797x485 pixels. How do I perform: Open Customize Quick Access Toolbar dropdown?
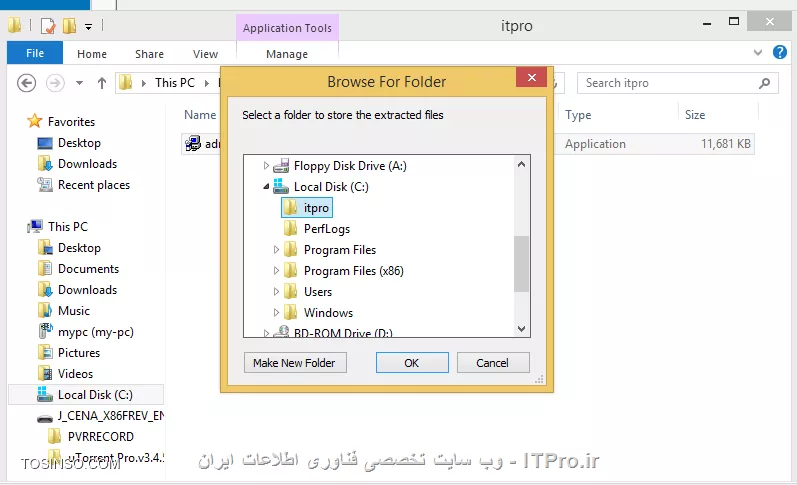(88, 26)
